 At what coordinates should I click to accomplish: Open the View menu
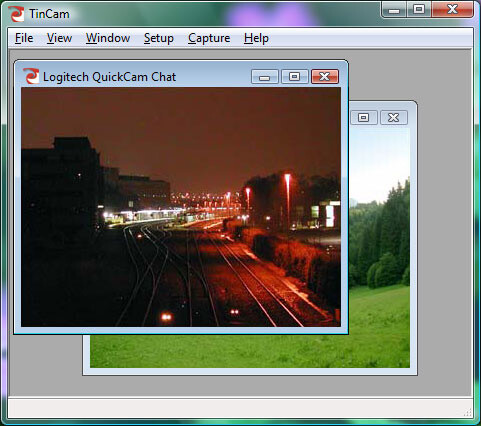click(x=59, y=38)
